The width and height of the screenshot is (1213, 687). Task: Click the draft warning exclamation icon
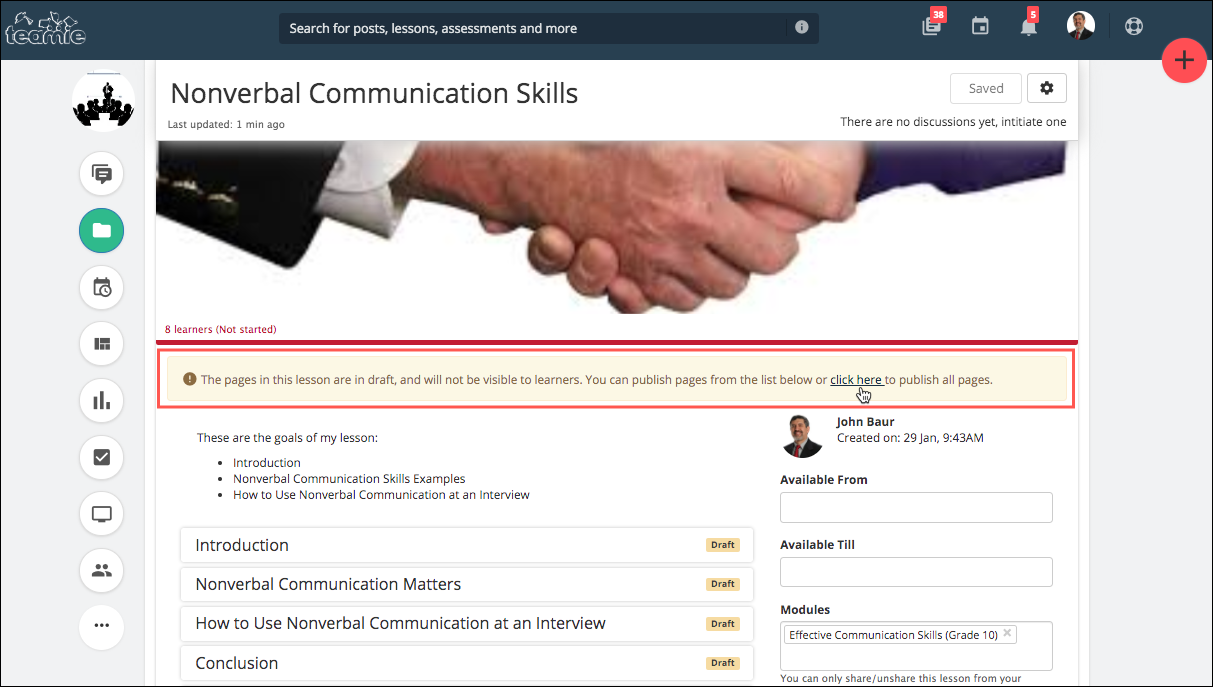(x=190, y=379)
